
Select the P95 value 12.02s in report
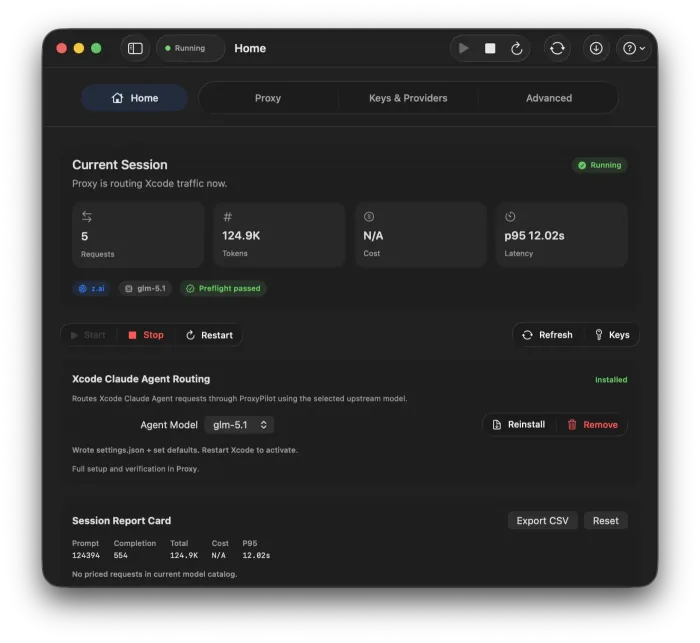coord(256,555)
